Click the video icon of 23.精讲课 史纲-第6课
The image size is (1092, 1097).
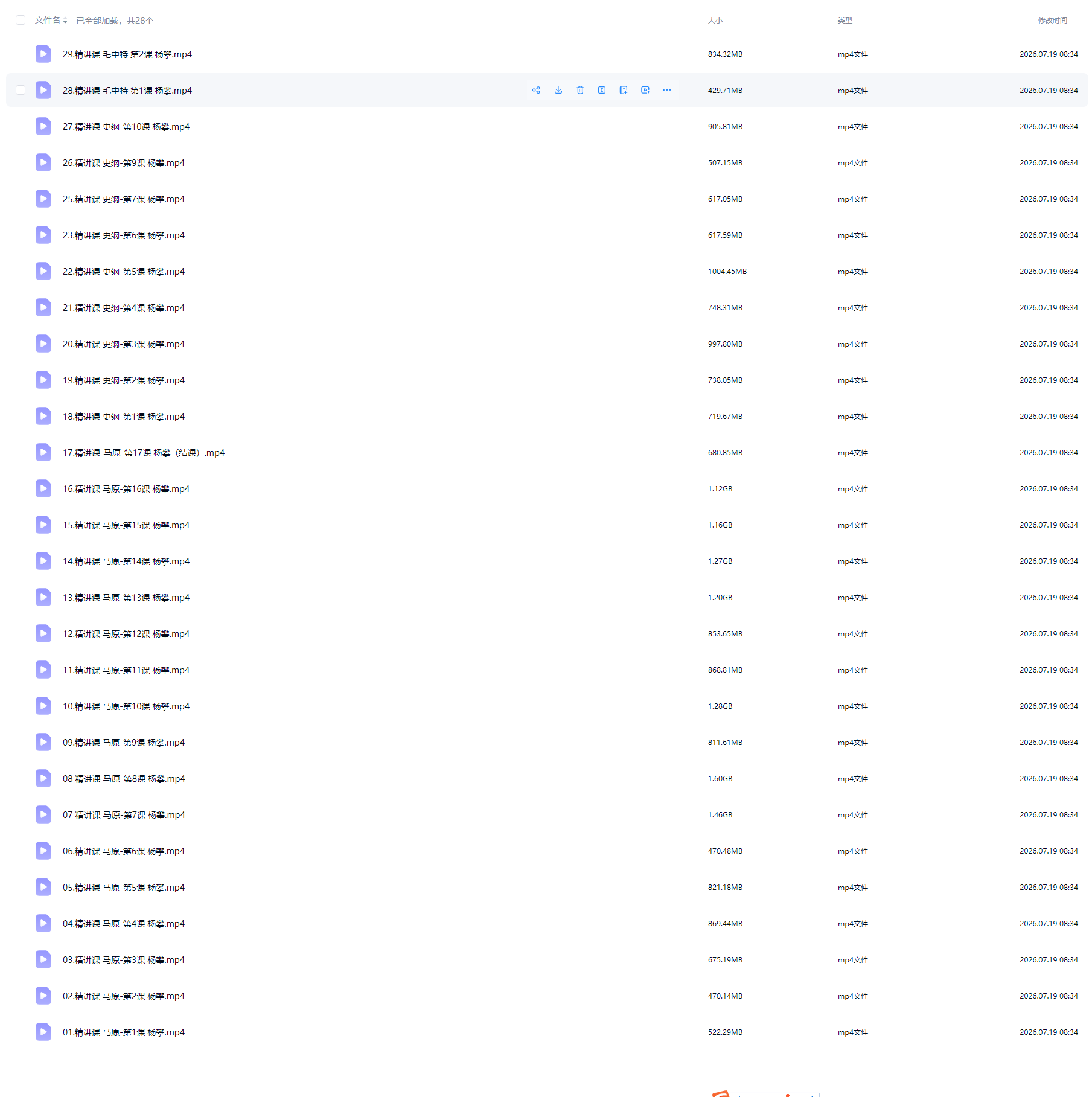(x=43, y=235)
